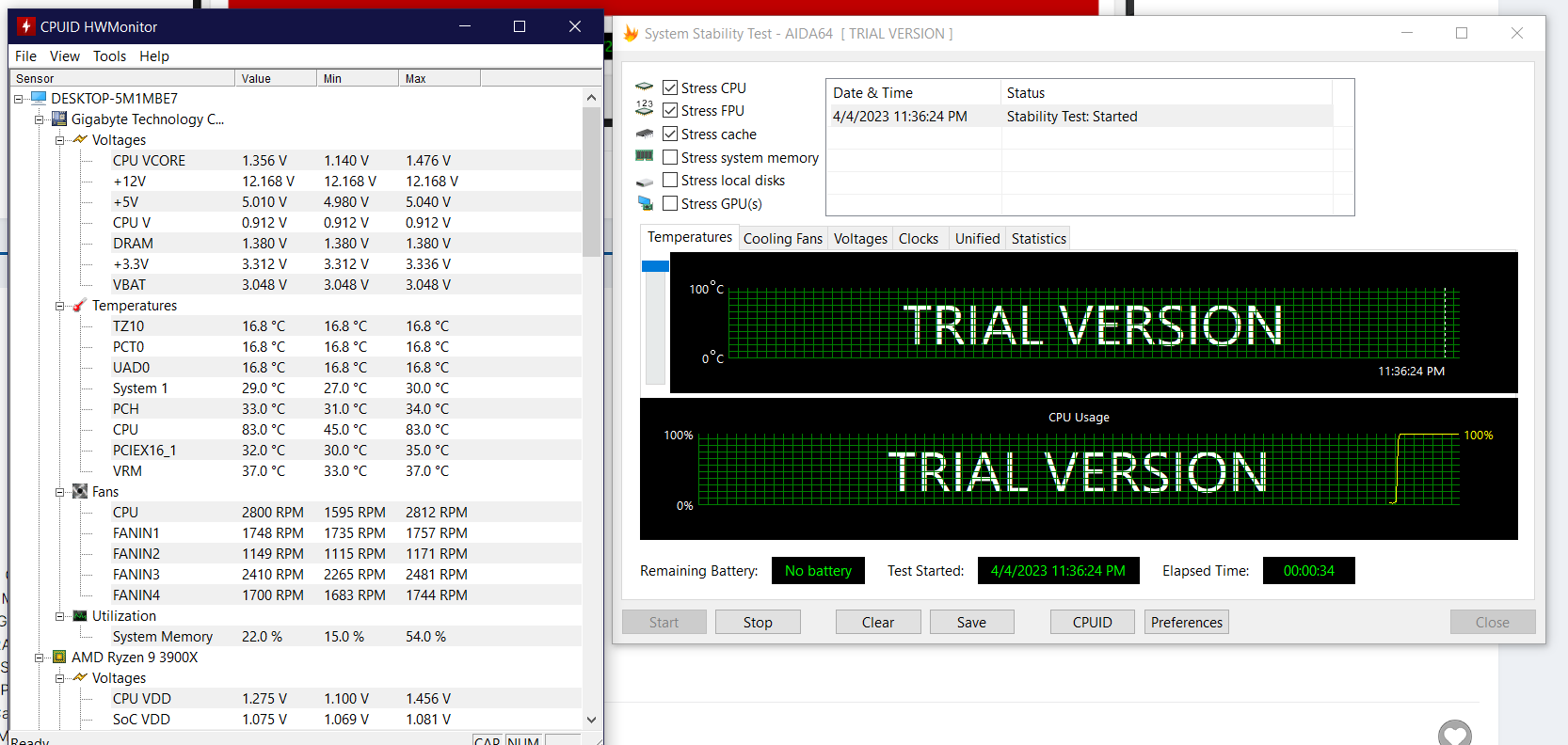The width and height of the screenshot is (1568, 745).
Task: Click the AIDA64 flame icon in title bar
Action: [631, 34]
